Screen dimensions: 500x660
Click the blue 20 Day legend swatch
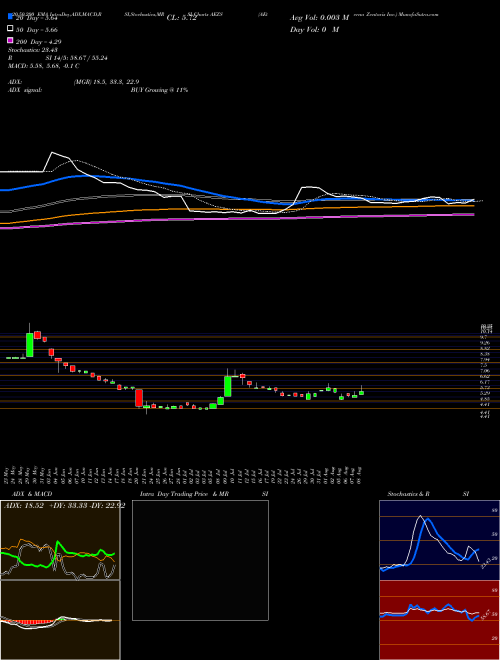click(x=10, y=17)
